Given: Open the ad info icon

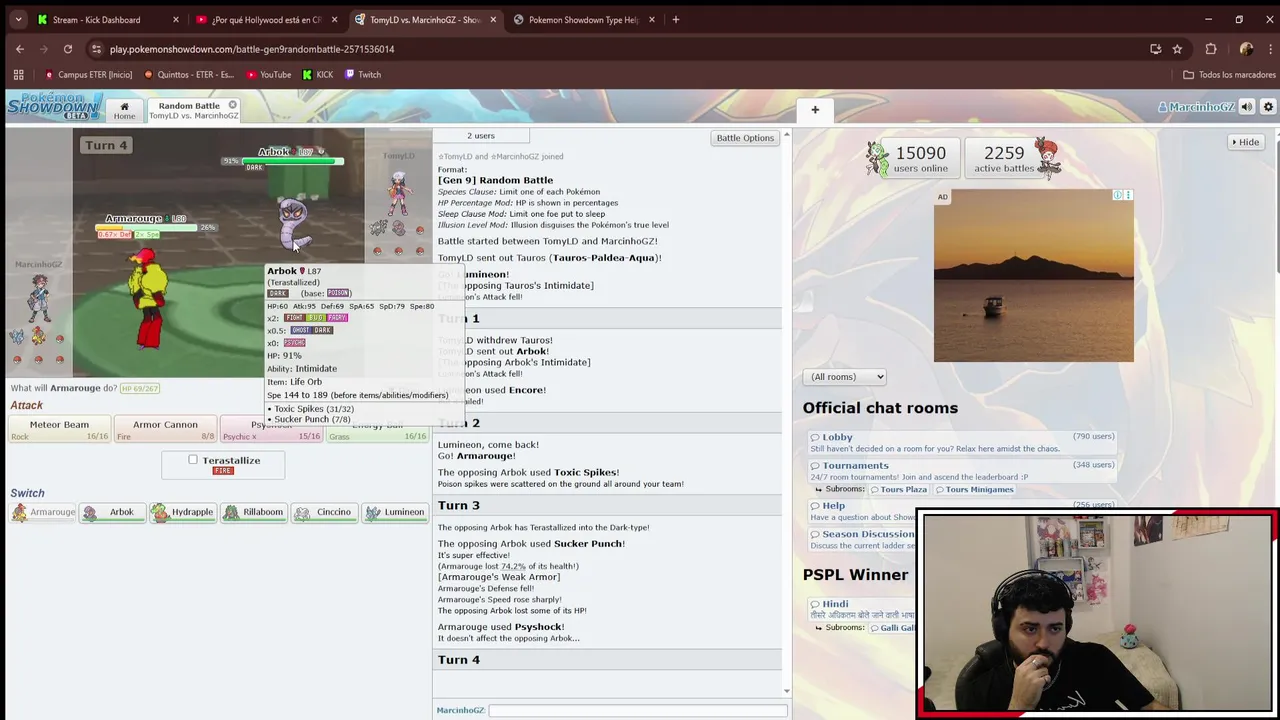Looking at the screenshot, I should pos(1119,195).
